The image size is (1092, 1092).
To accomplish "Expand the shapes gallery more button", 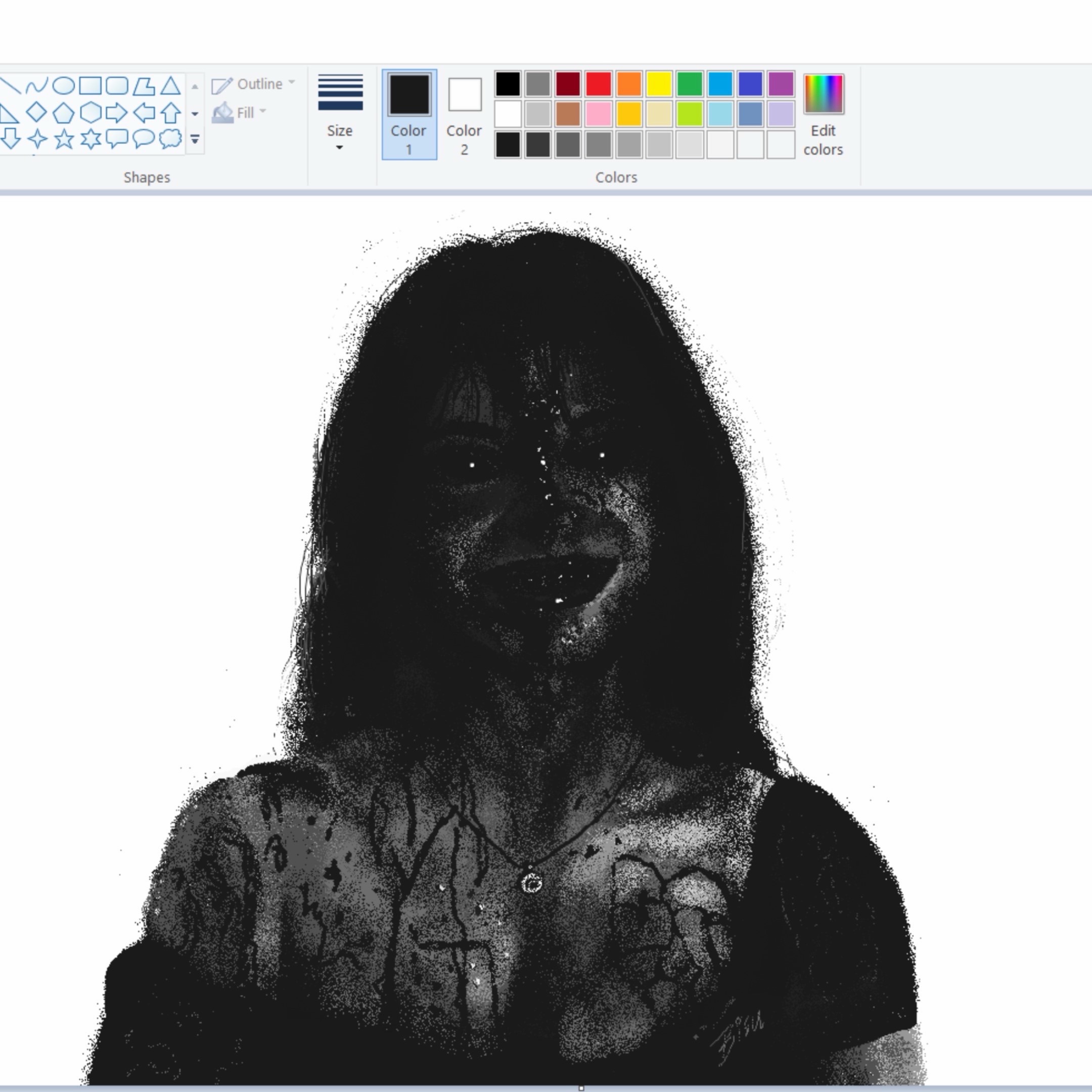I will (x=195, y=139).
